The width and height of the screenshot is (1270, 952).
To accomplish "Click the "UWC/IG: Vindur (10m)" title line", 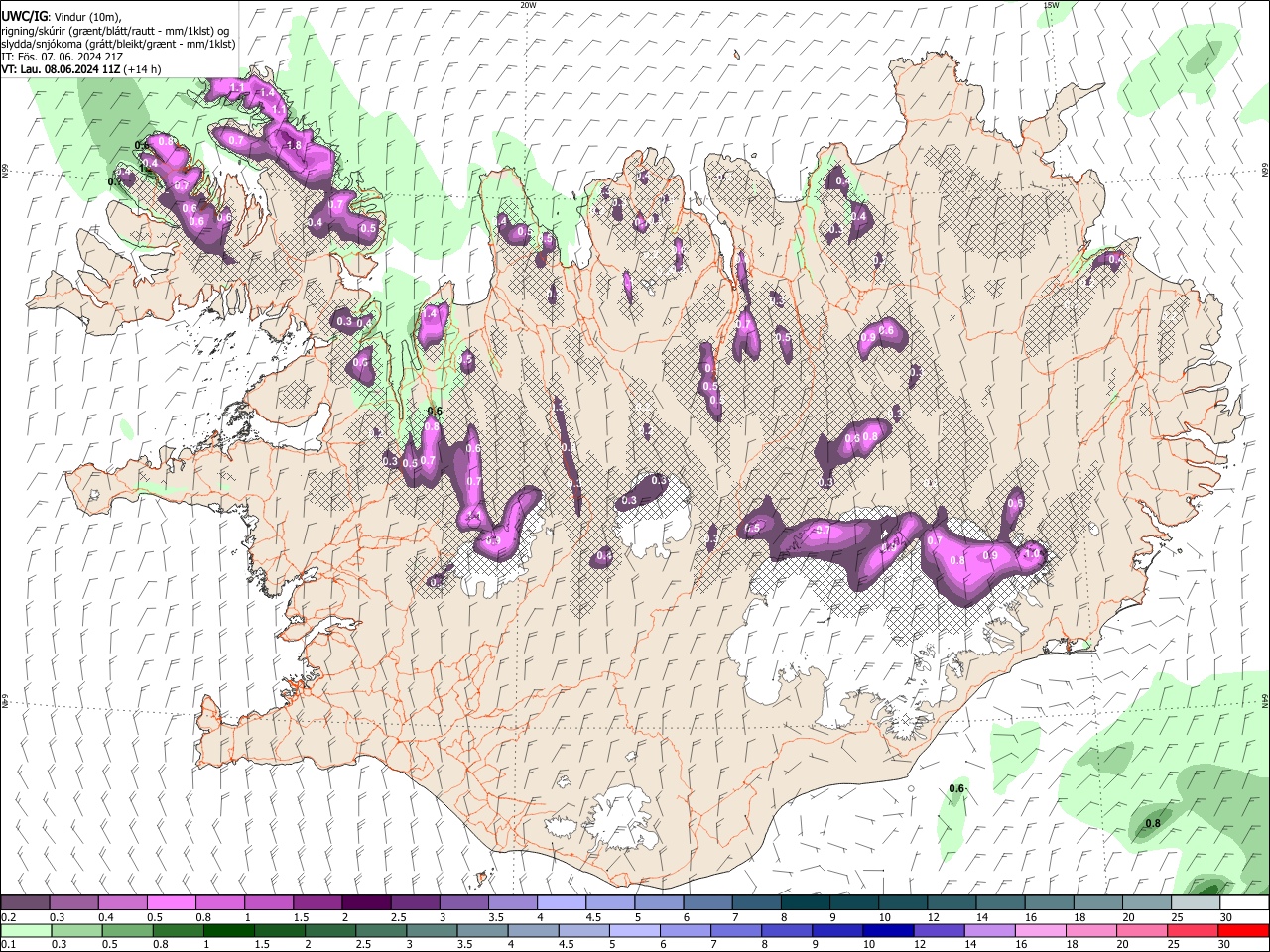I will [x=61, y=17].
